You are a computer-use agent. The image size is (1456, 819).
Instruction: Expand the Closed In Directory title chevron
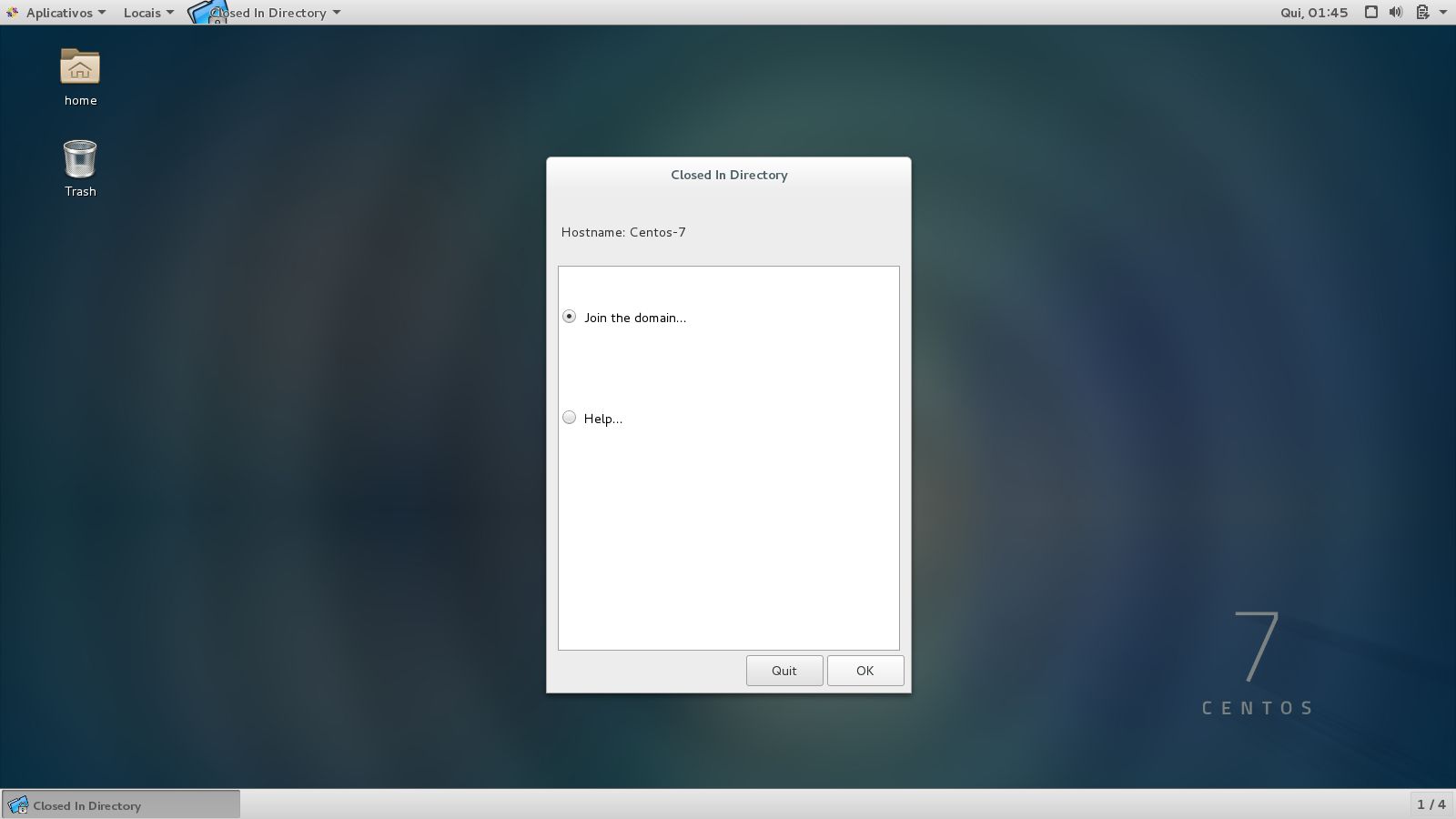click(336, 13)
